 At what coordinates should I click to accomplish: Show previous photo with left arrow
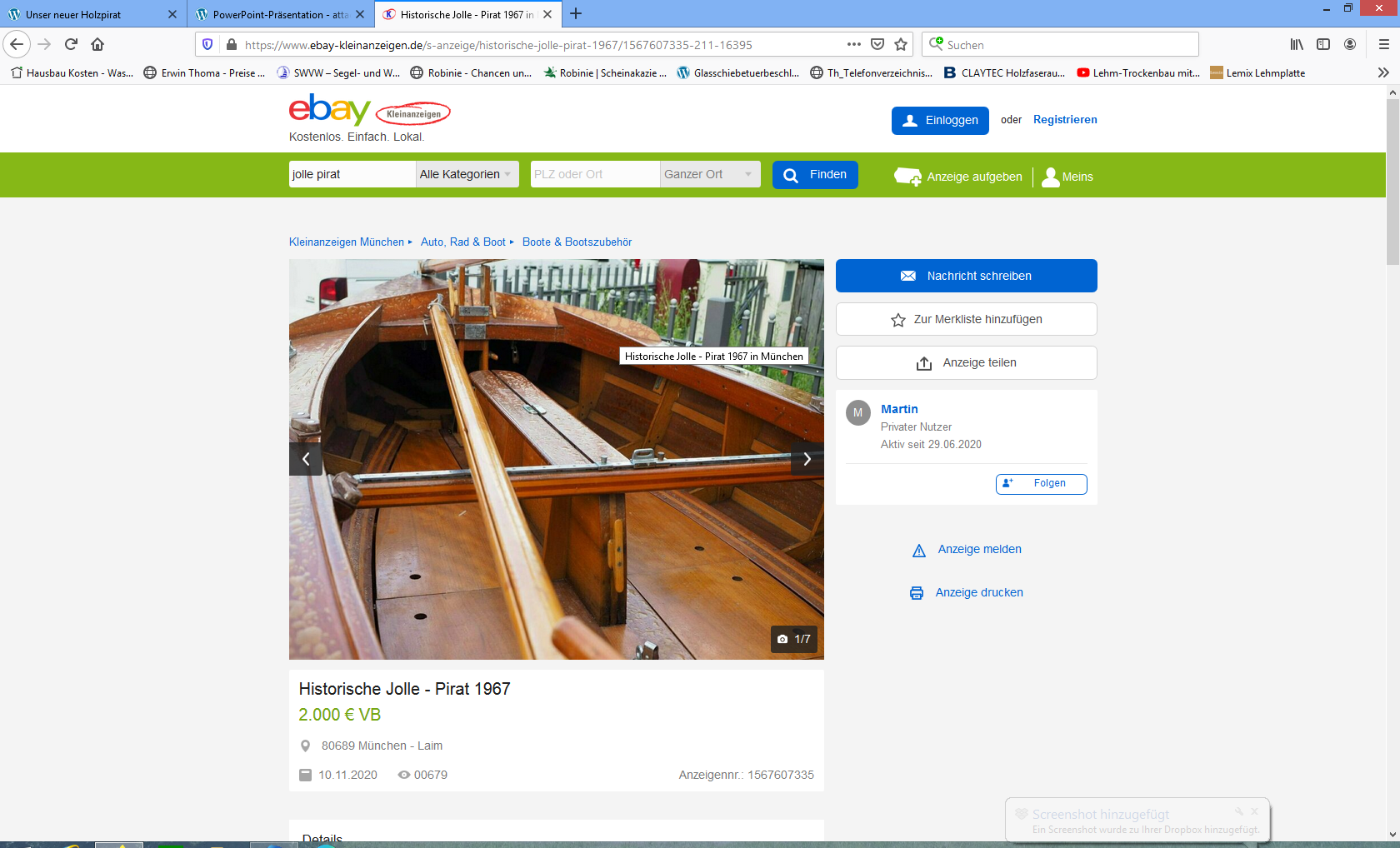(306, 459)
